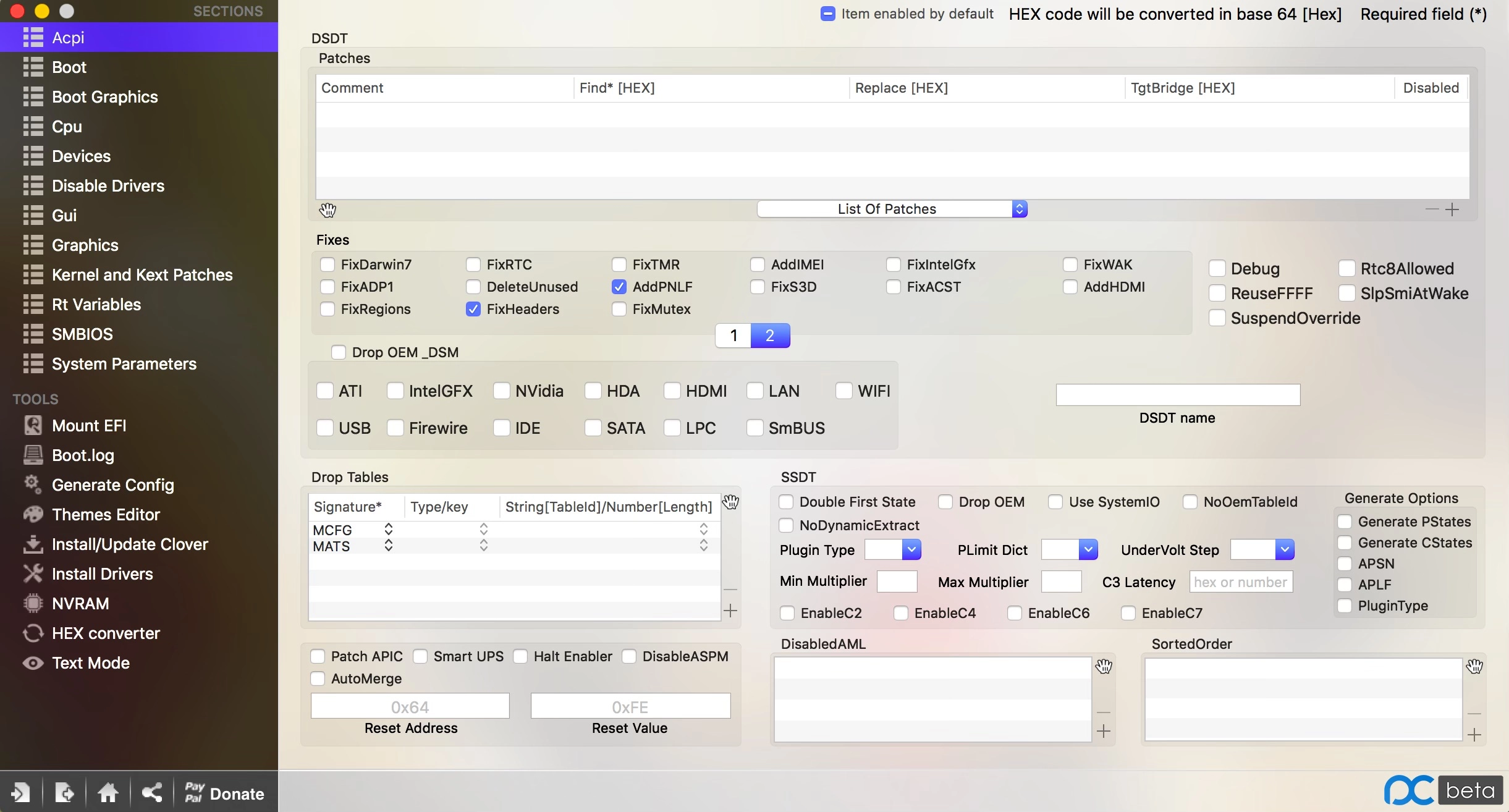
Task: Open the List Of Patches dropdown
Action: 892,209
